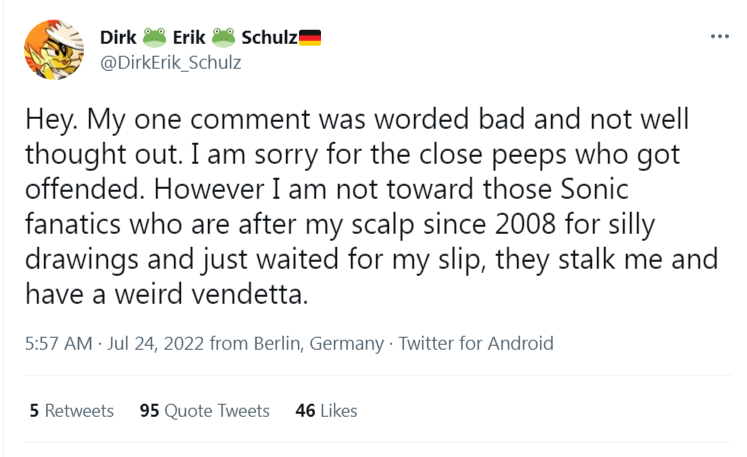Open the three-dot more options menu
Screen dimensions: 747x457
click(719, 36)
